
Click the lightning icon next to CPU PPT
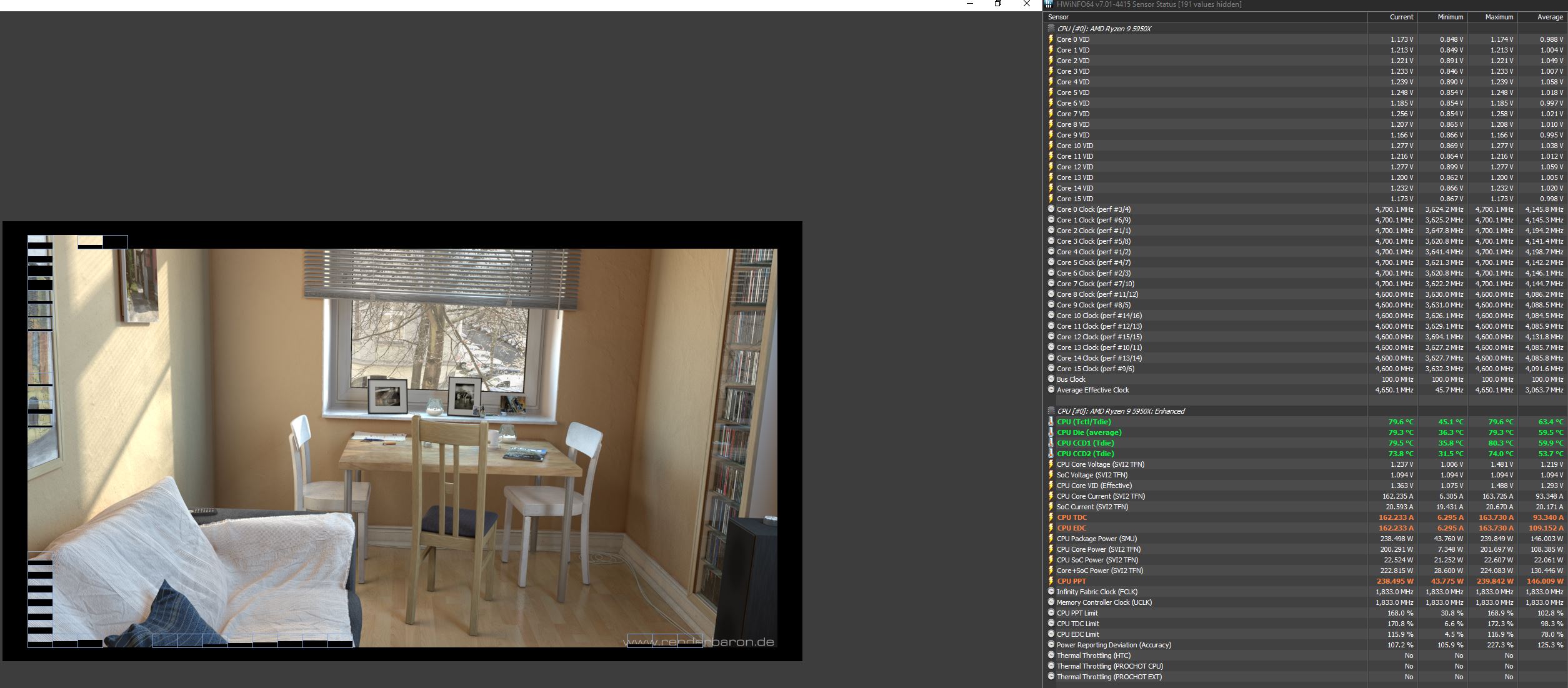click(1051, 581)
